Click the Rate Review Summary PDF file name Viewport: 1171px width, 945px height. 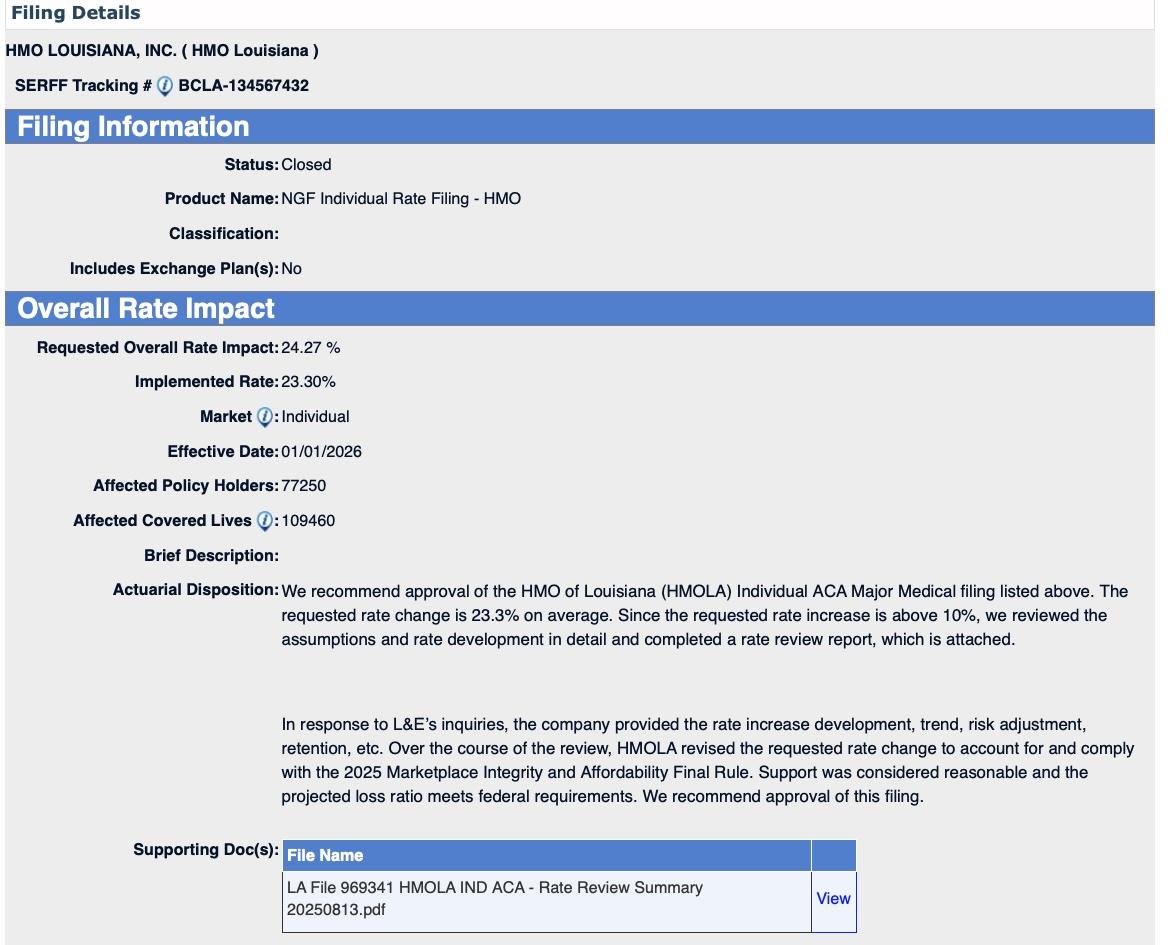pyautogui.click(x=494, y=898)
